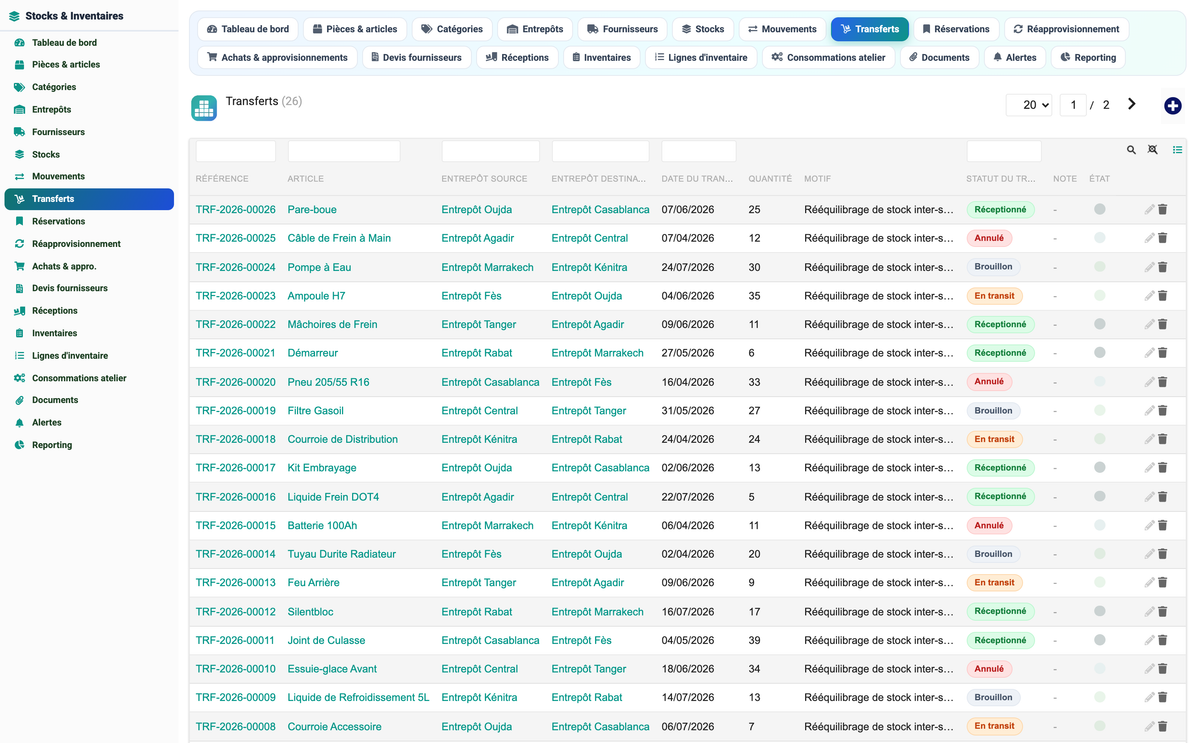Viewport: 1200px width, 743px height.
Task: Edit transfer TRF-2026-00026 pencil icon
Action: pos(1149,210)
